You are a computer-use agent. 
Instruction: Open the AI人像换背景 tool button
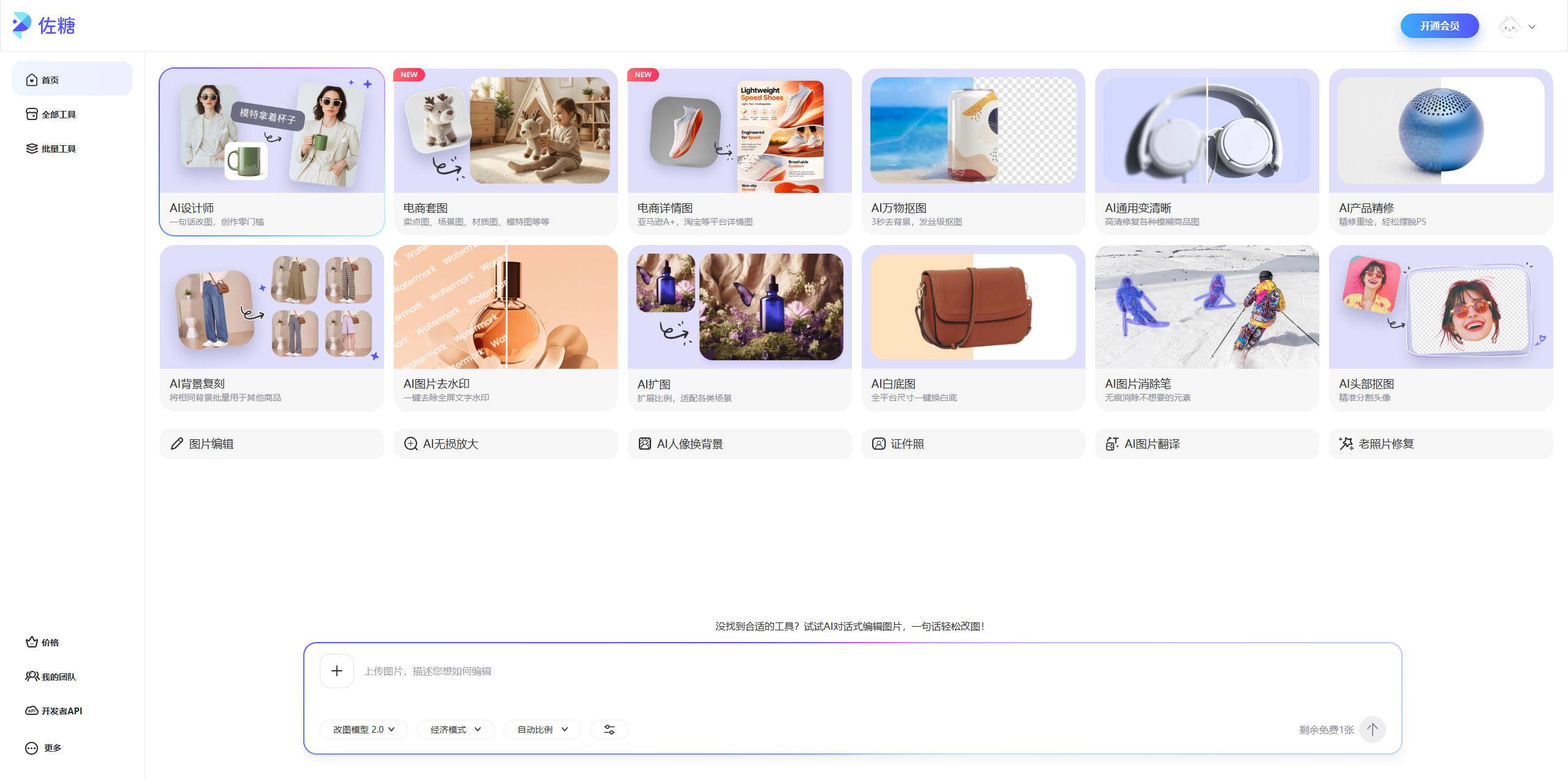[x=740, y=444]
